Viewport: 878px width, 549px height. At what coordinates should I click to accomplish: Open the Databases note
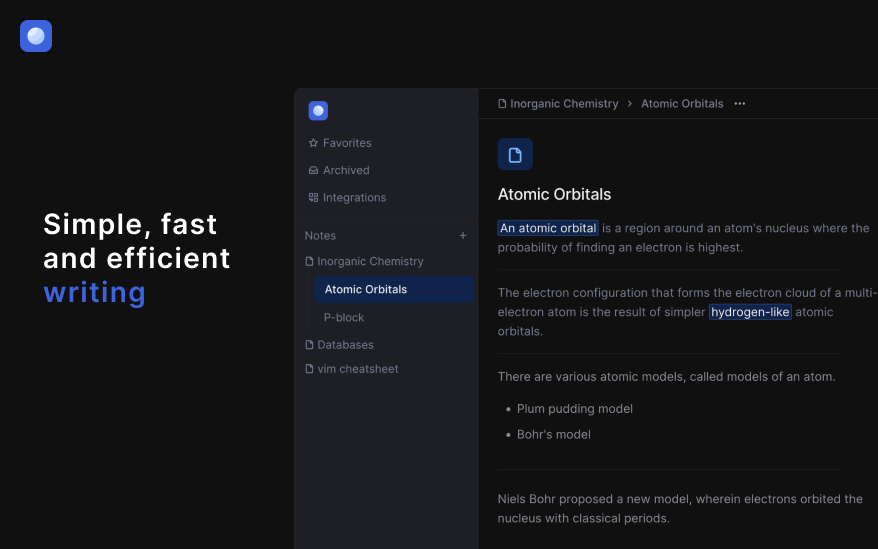point(339,345)
